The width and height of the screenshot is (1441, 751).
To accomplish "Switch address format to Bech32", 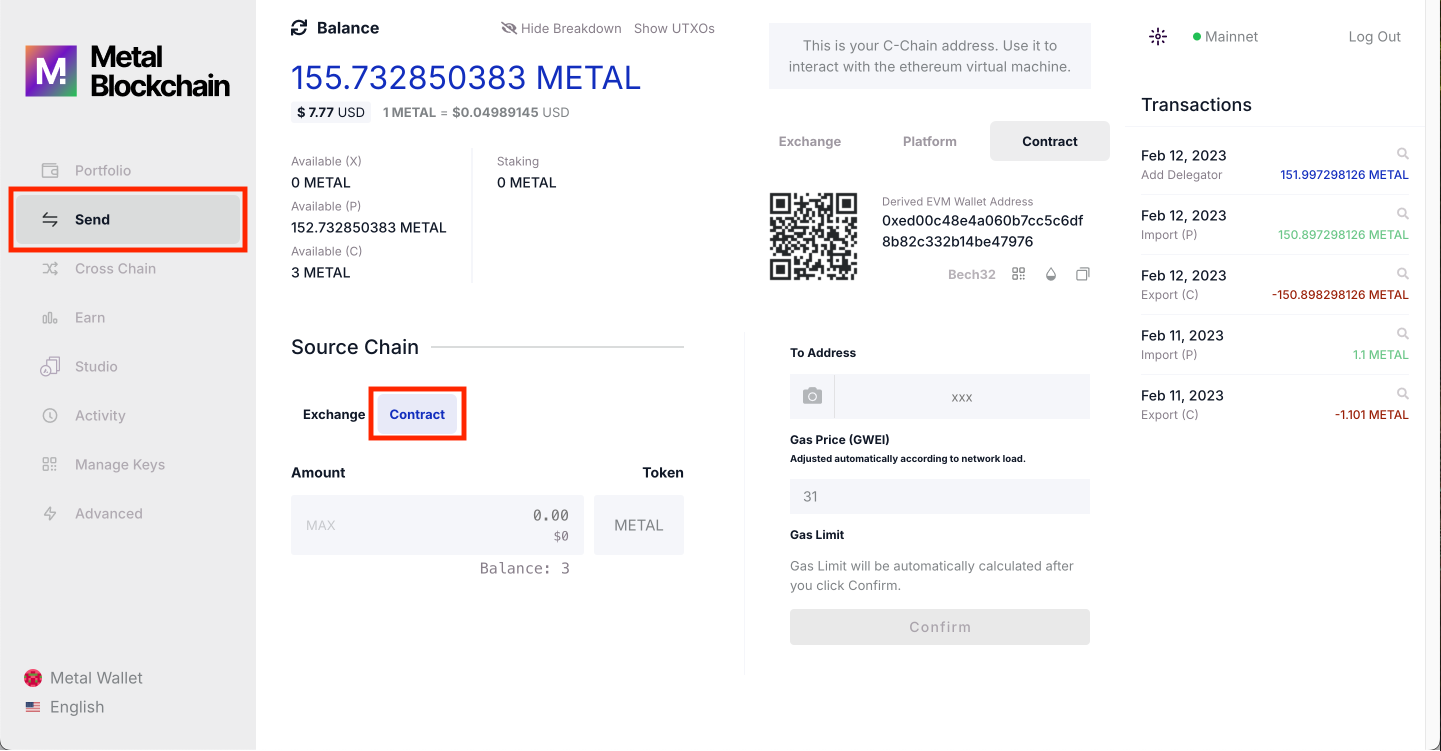I will [x=971, y=274].
